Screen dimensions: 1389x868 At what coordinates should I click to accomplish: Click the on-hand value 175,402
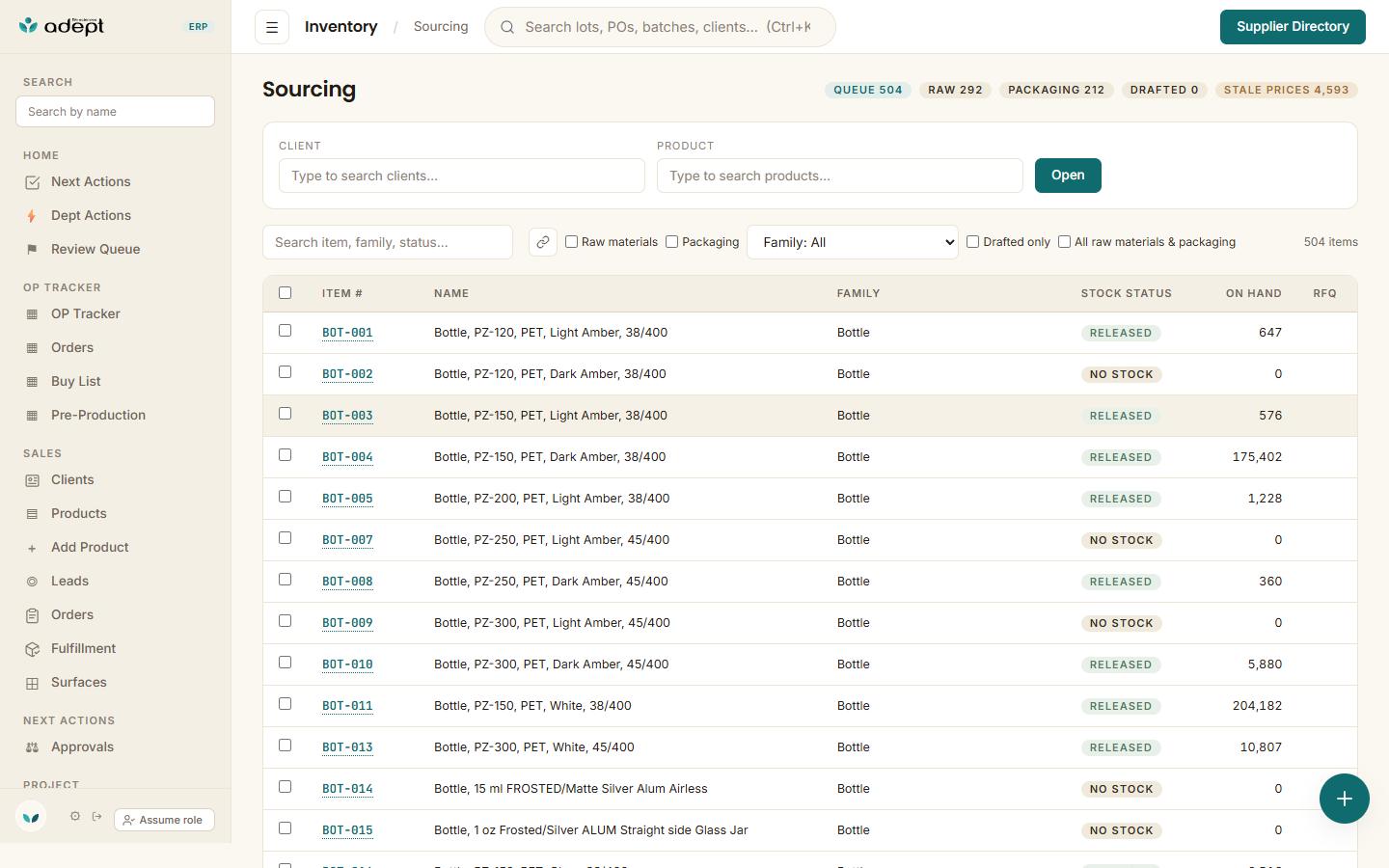click(1257, 457)
